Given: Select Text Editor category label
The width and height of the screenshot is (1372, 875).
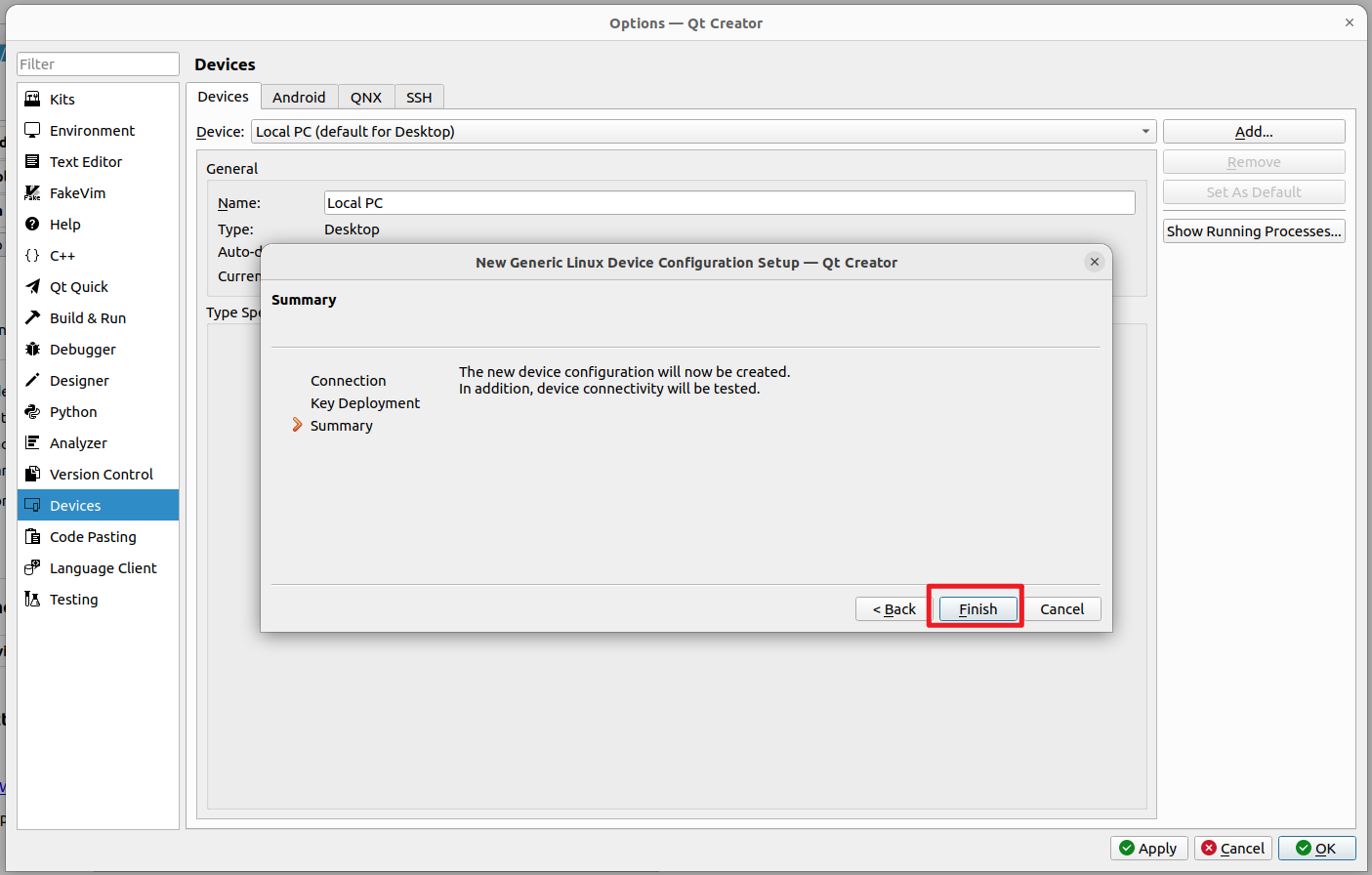Looking at the screenshot, I should (x=86, y=162).
